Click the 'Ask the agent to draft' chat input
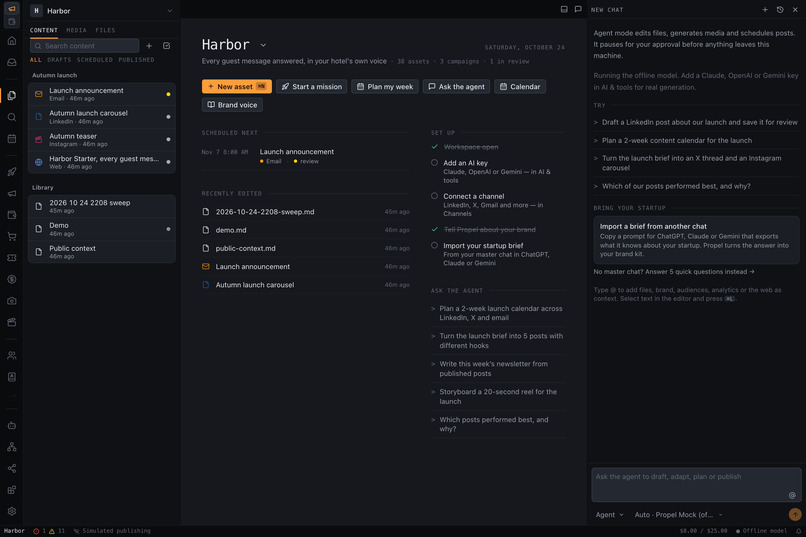The height and width of the screenshot is (537, 806). (697, 485)
